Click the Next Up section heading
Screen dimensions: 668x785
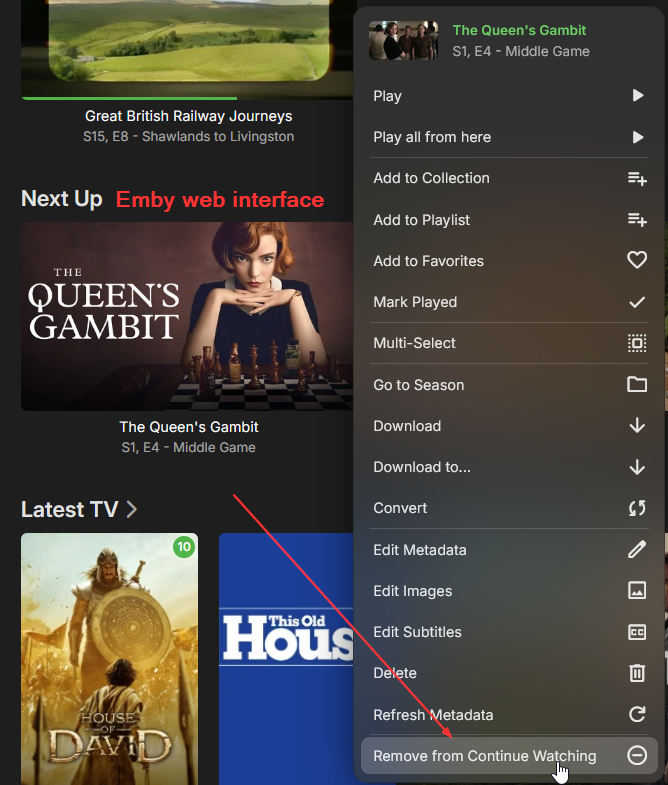click(62, 199)
